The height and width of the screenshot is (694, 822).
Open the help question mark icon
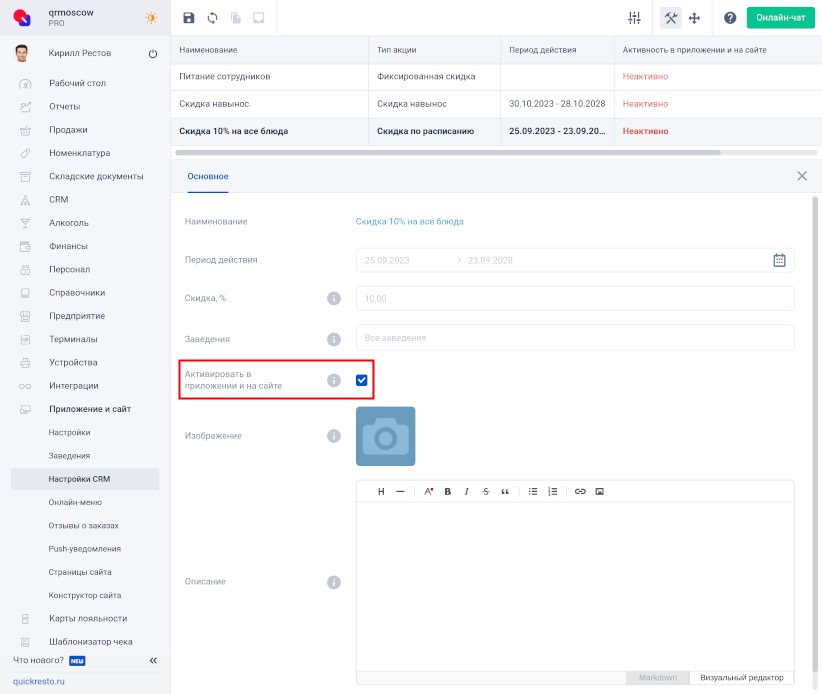point(730,18)
